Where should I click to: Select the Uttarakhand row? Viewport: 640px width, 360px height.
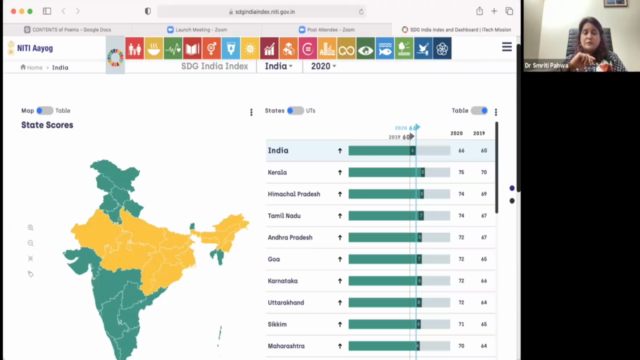[x=380, y=302]
